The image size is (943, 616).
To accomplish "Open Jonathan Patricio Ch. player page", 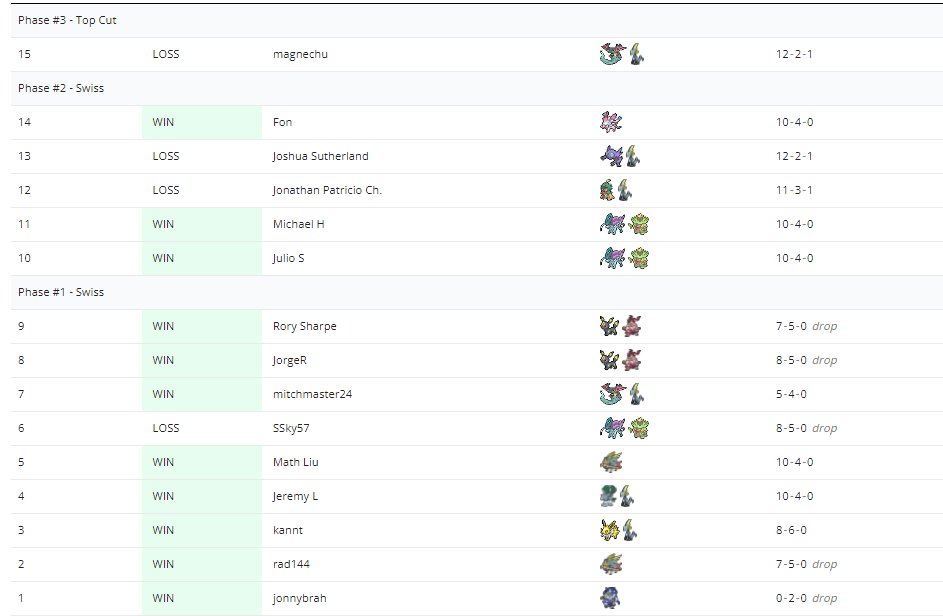I will pyautogui.click(x=327, y=190).
